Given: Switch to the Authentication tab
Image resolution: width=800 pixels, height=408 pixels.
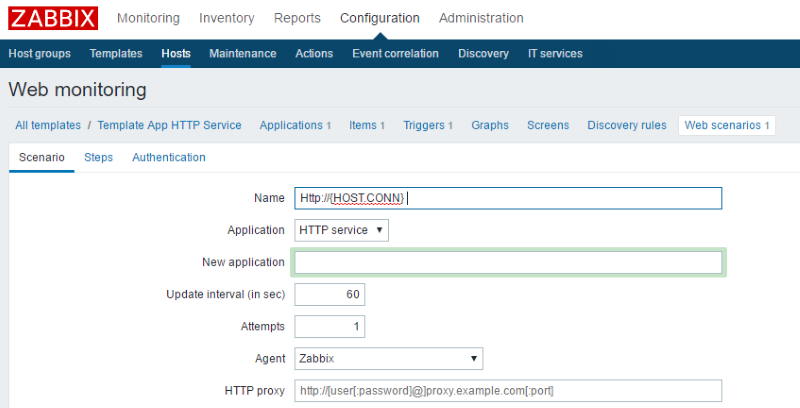Looking at the screenshot, I should (169, 158).
